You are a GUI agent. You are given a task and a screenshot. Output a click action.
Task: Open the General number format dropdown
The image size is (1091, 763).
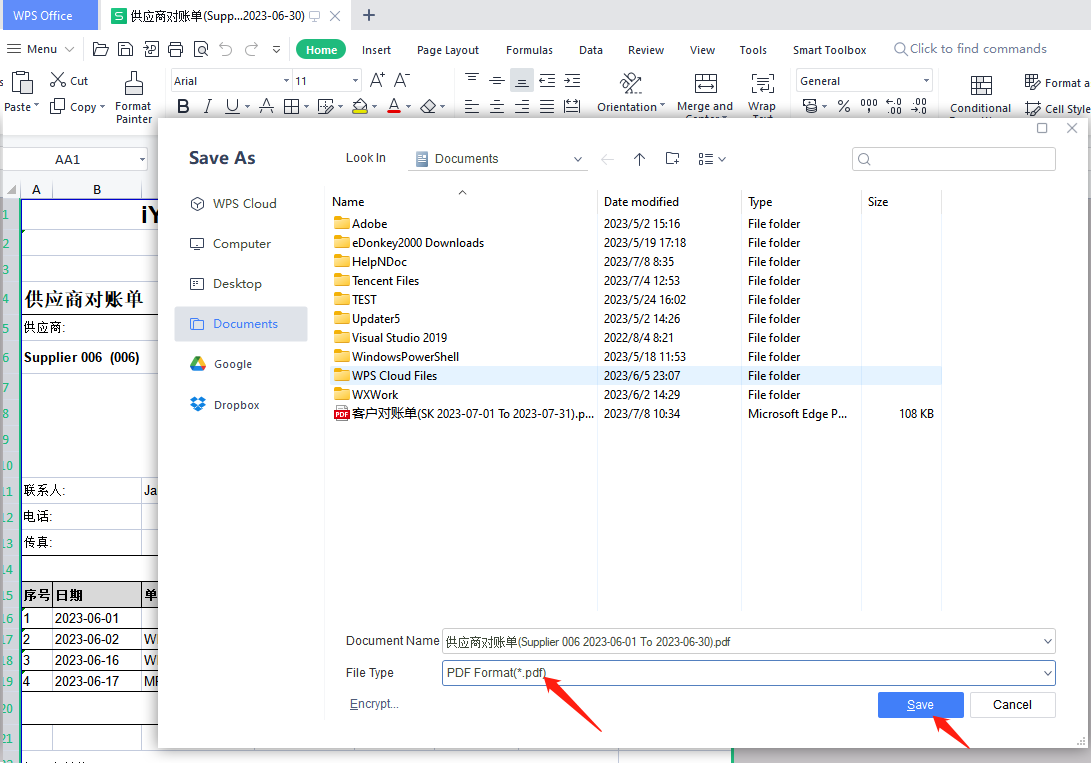(x=927, y=81)
